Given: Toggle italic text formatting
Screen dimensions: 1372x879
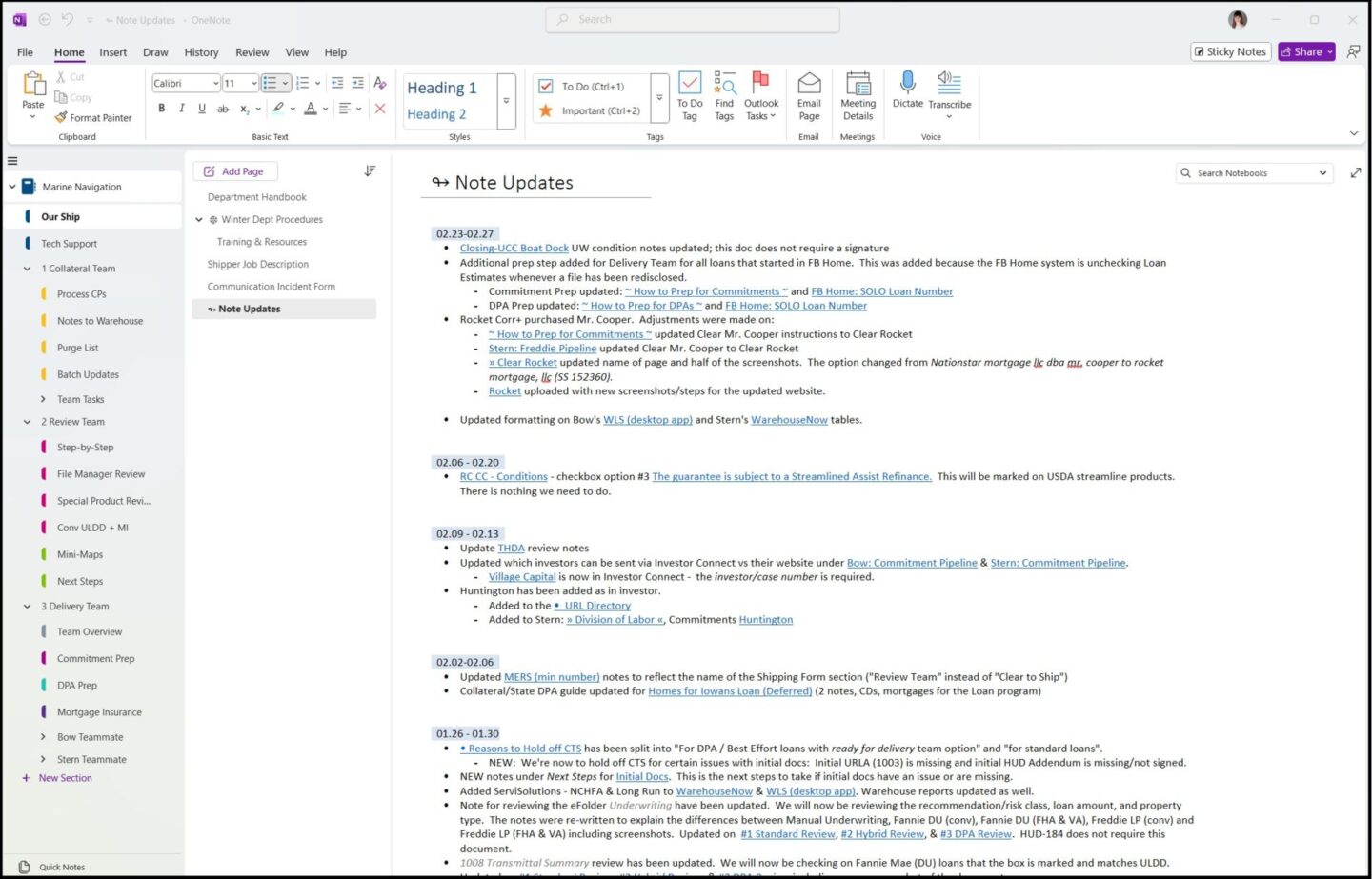Looking at the screenshot, I should coord(182,109).
